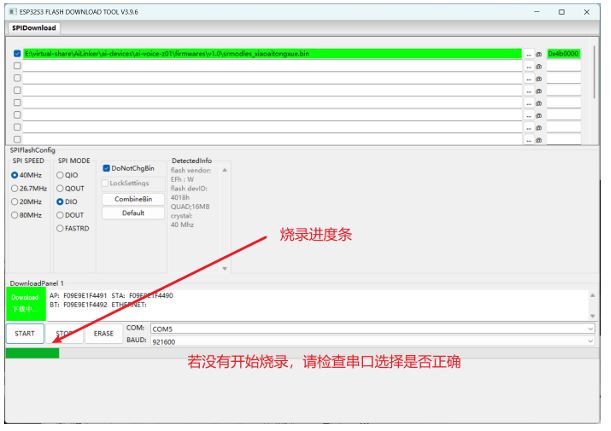The width and height of the screenshot is (611, 431).
Task: Open the ... browse button on fifth row
Action: click(x=529, y=103)
